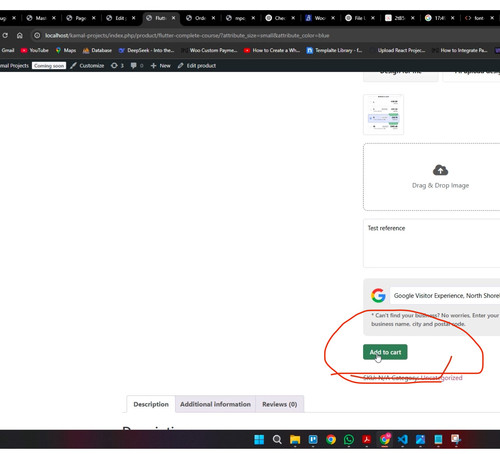500x454 pixels.
Task: Open the Woo Custom Payment bookmark
Action: pos(209,50)
